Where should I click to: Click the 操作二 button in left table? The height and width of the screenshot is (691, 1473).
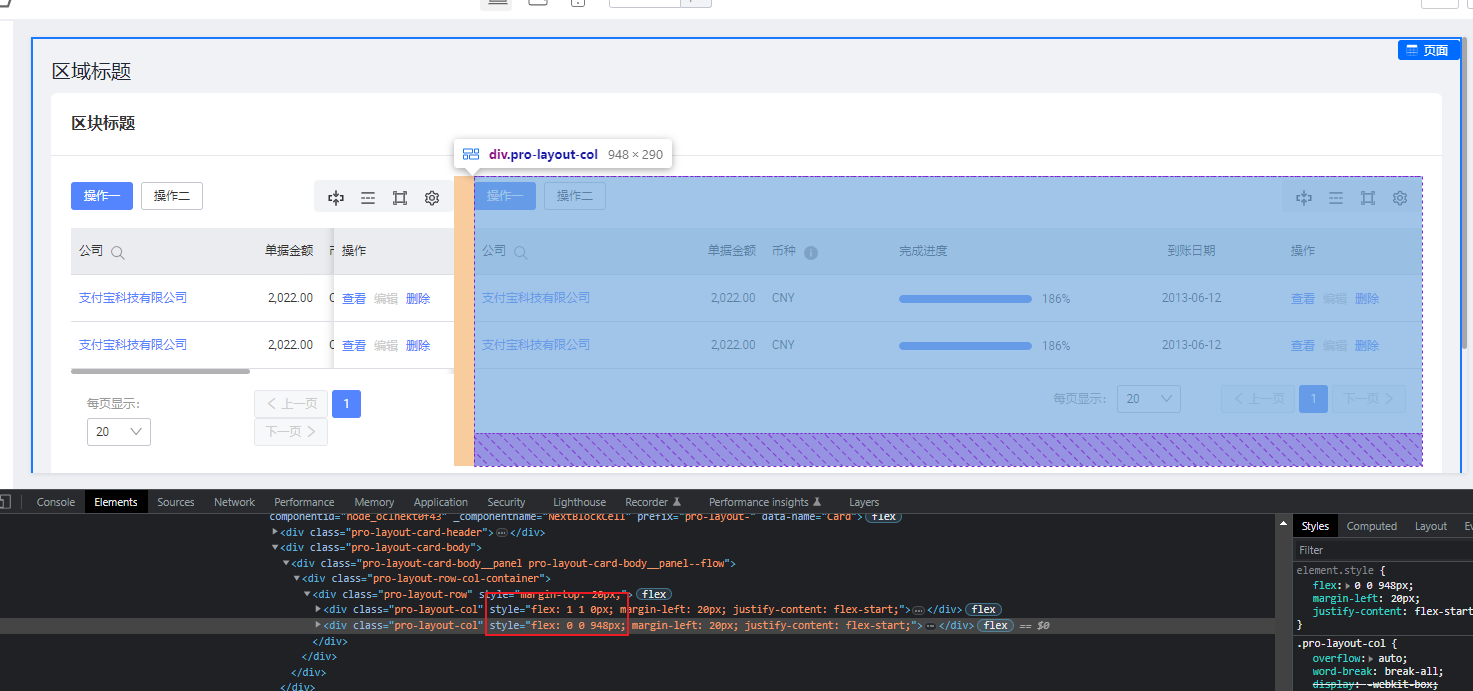click(x=172, y=196)
